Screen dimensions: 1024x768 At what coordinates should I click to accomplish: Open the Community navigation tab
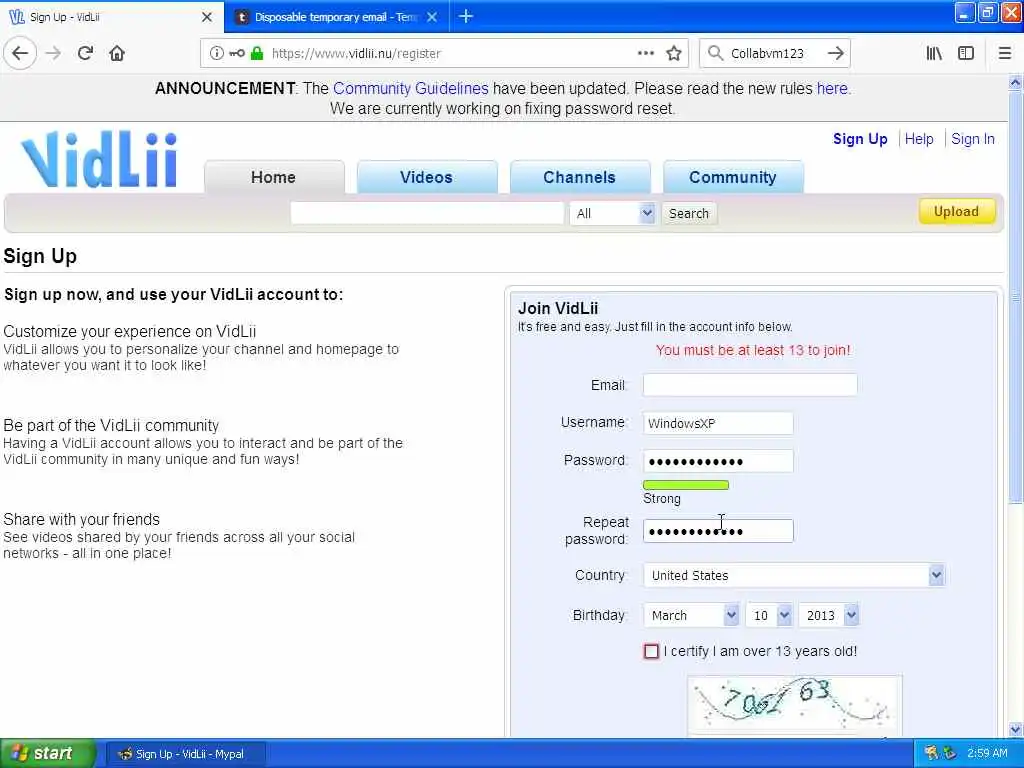click(x=733, y=177)
